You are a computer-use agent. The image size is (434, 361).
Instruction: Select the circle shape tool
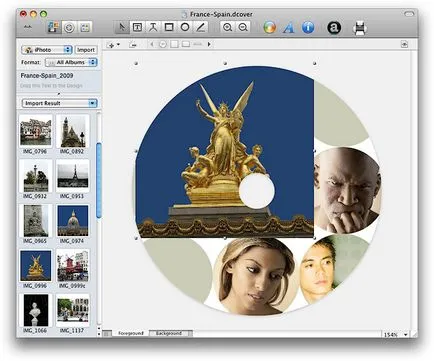click(185, 27)
